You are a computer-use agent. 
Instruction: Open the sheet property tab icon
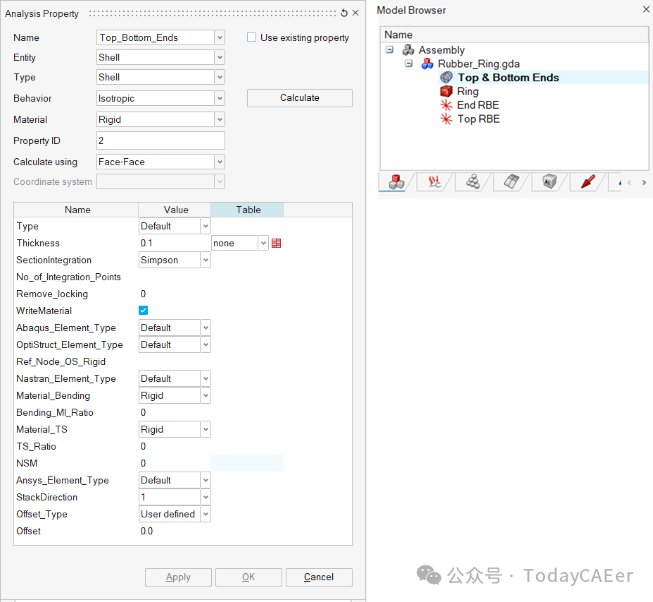coord(511,182)
